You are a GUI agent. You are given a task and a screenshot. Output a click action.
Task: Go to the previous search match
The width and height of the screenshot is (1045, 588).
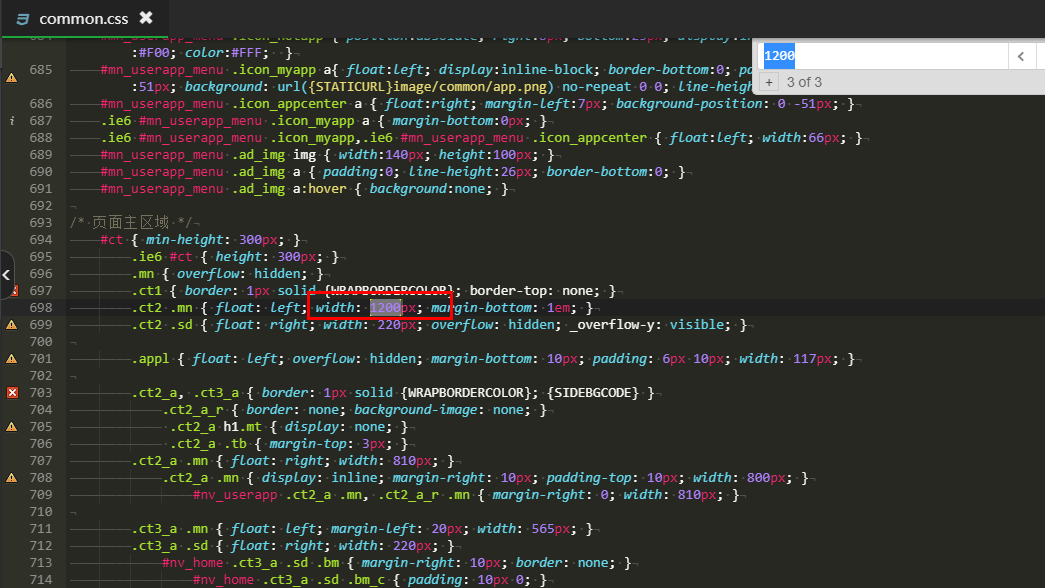point(1021,56)
